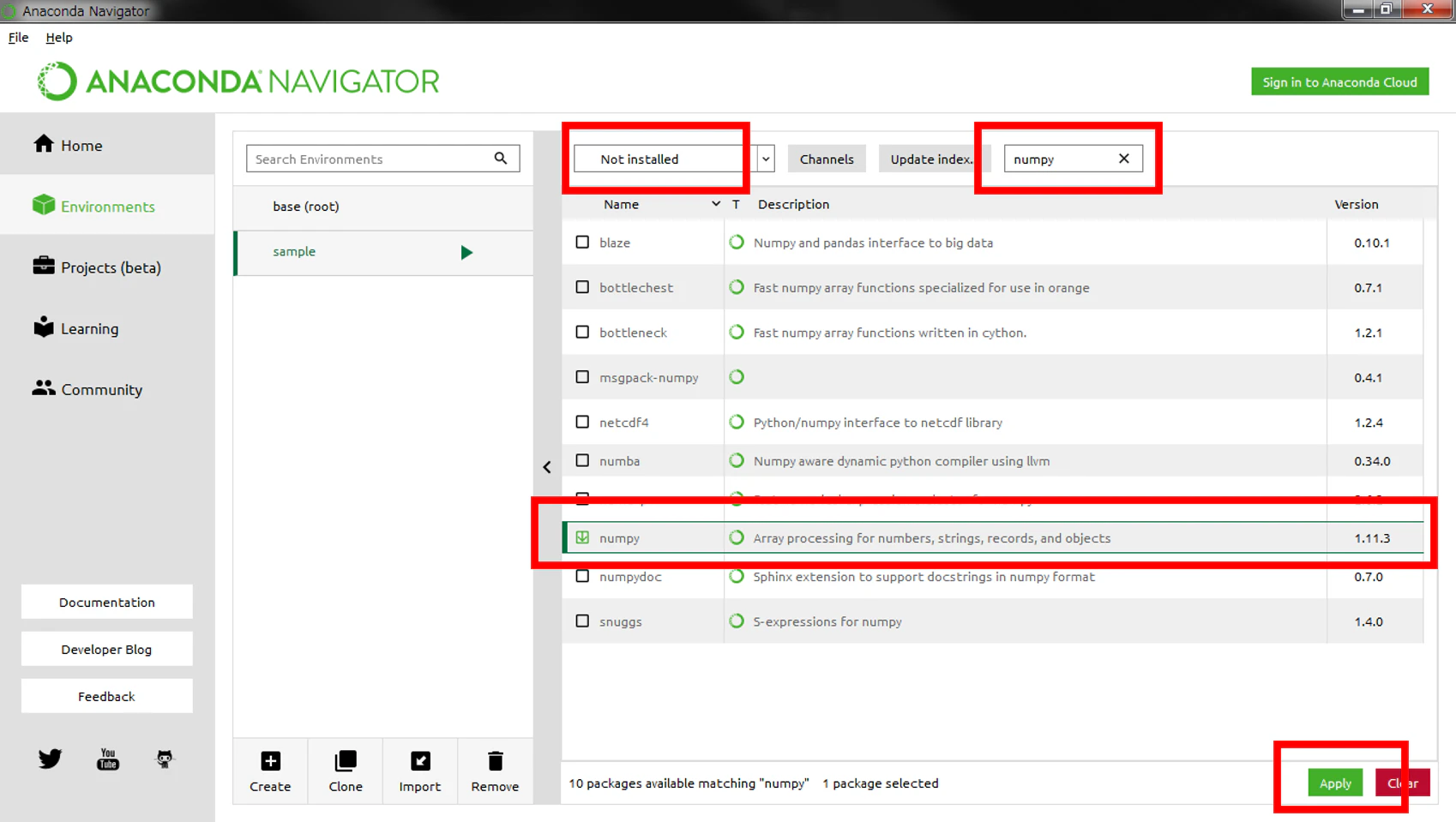
Task: Switch to the Learning tab
Action: 107,328
